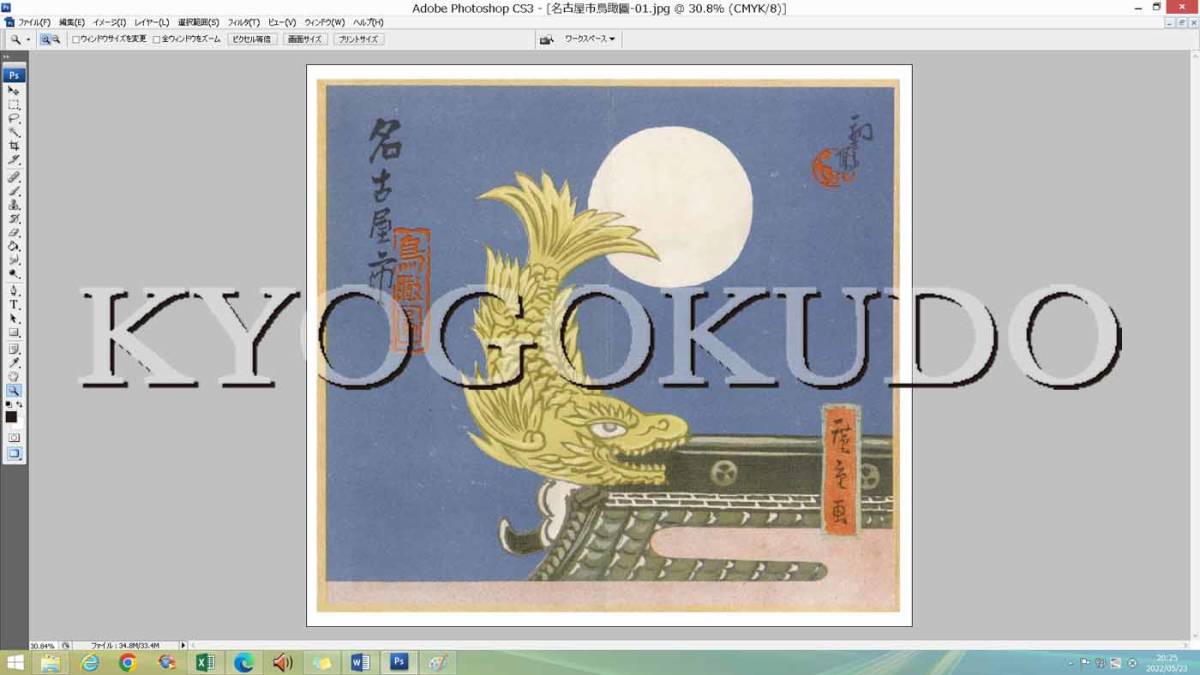Click the ファイル: 34.8M/33.4M status text
This screenshot has width=1200, height=675.
[x=124, y=646]
